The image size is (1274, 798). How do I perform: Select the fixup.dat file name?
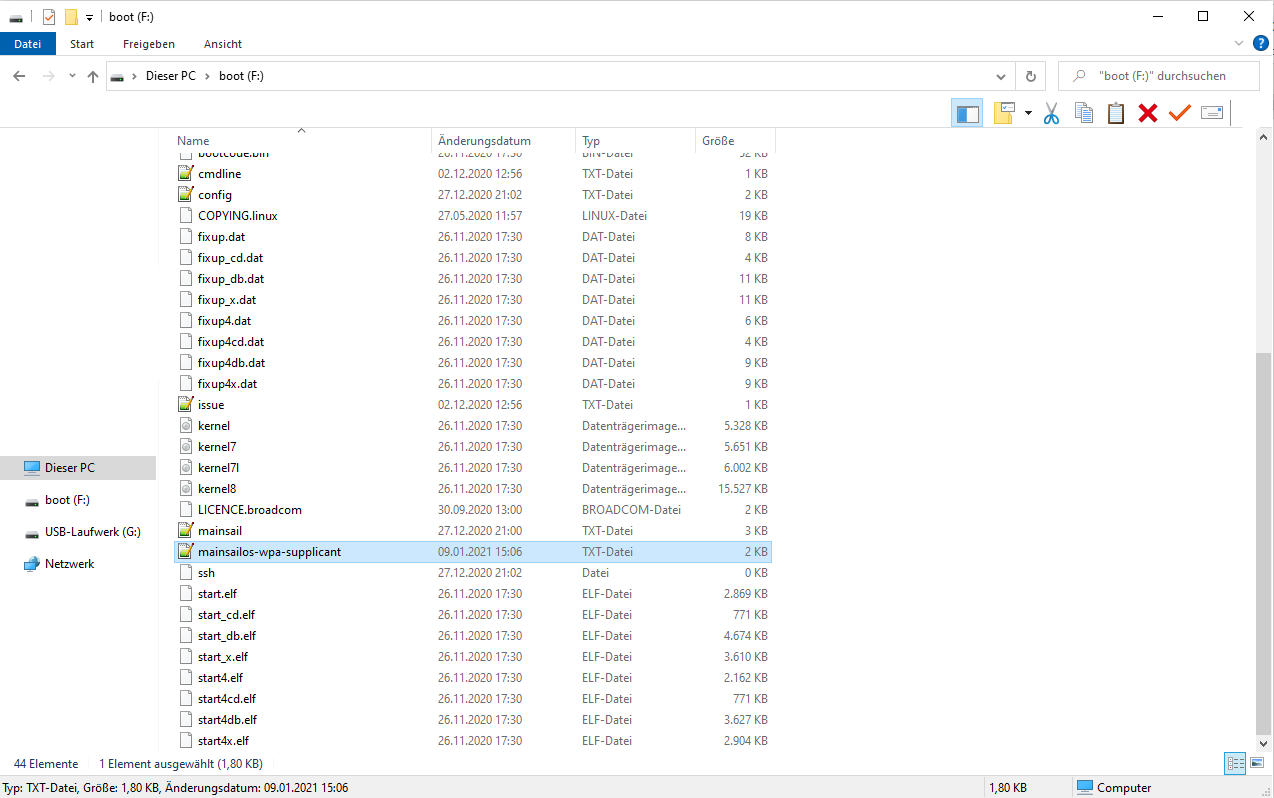[x=221, y=237]
